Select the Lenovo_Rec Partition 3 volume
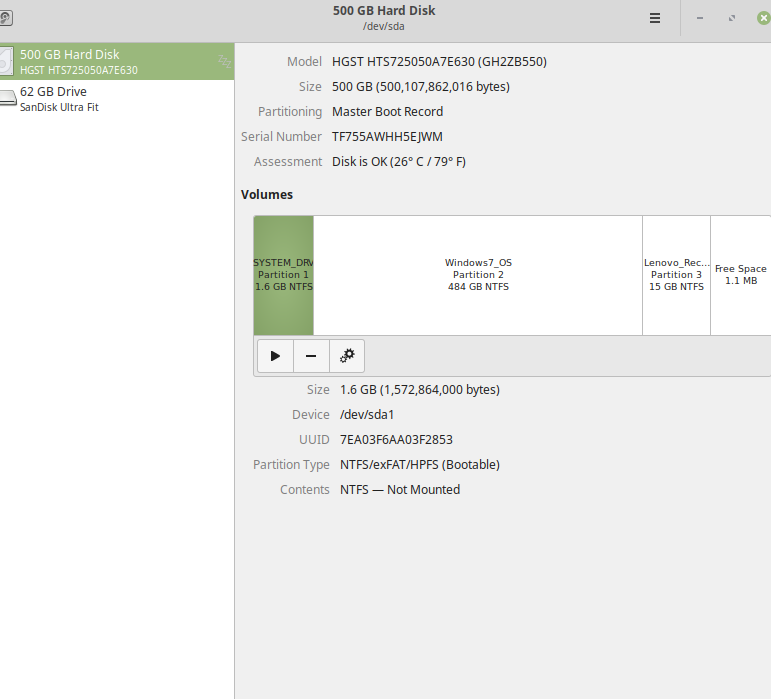 pyautogui.click(x=676, y=275)
